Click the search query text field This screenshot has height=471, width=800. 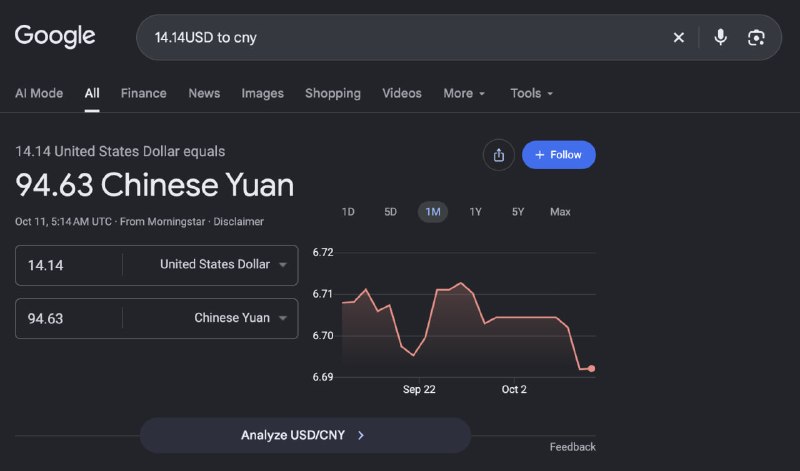(x=403, y=37)
